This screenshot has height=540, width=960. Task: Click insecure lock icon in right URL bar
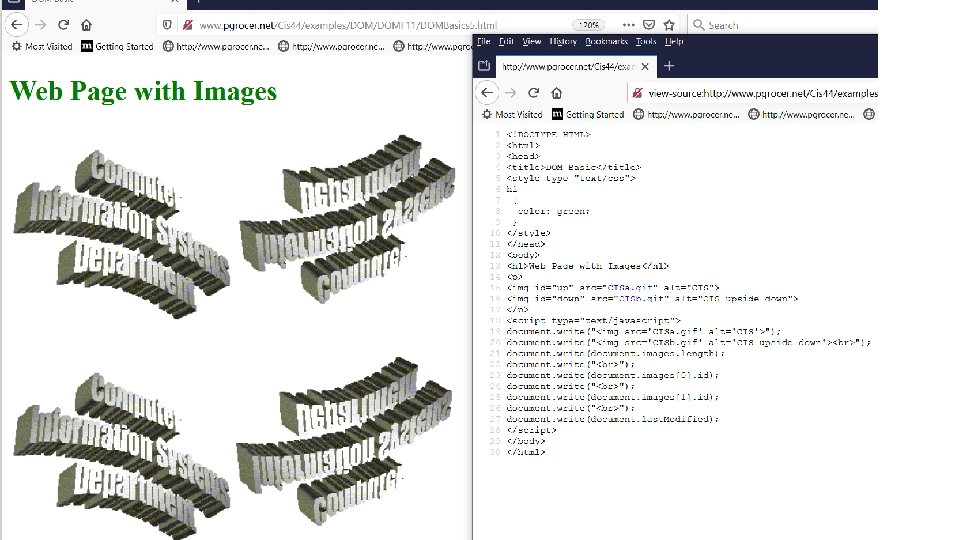[x=637, y=93]
